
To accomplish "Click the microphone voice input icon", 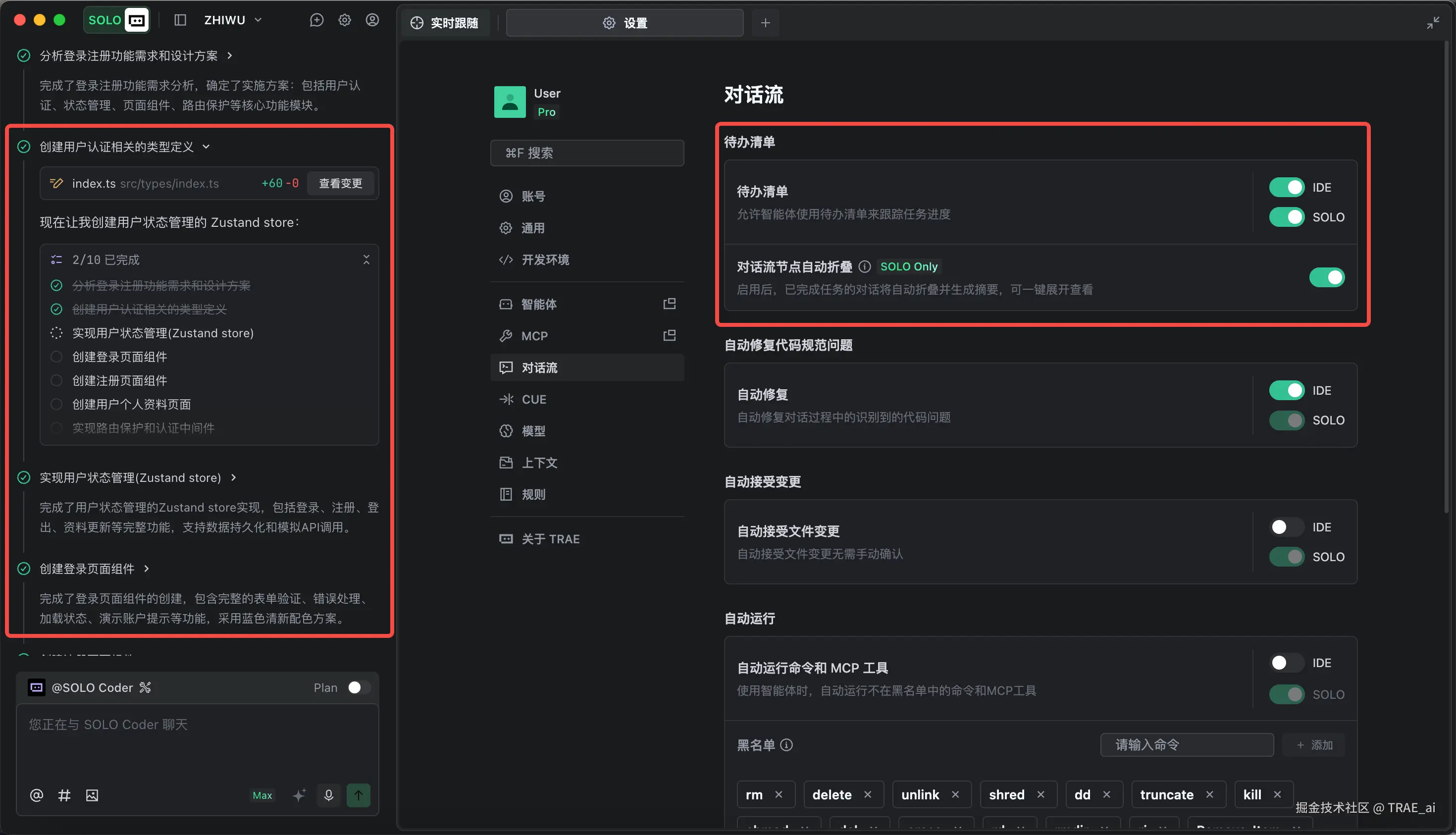I will click(328, 795).
